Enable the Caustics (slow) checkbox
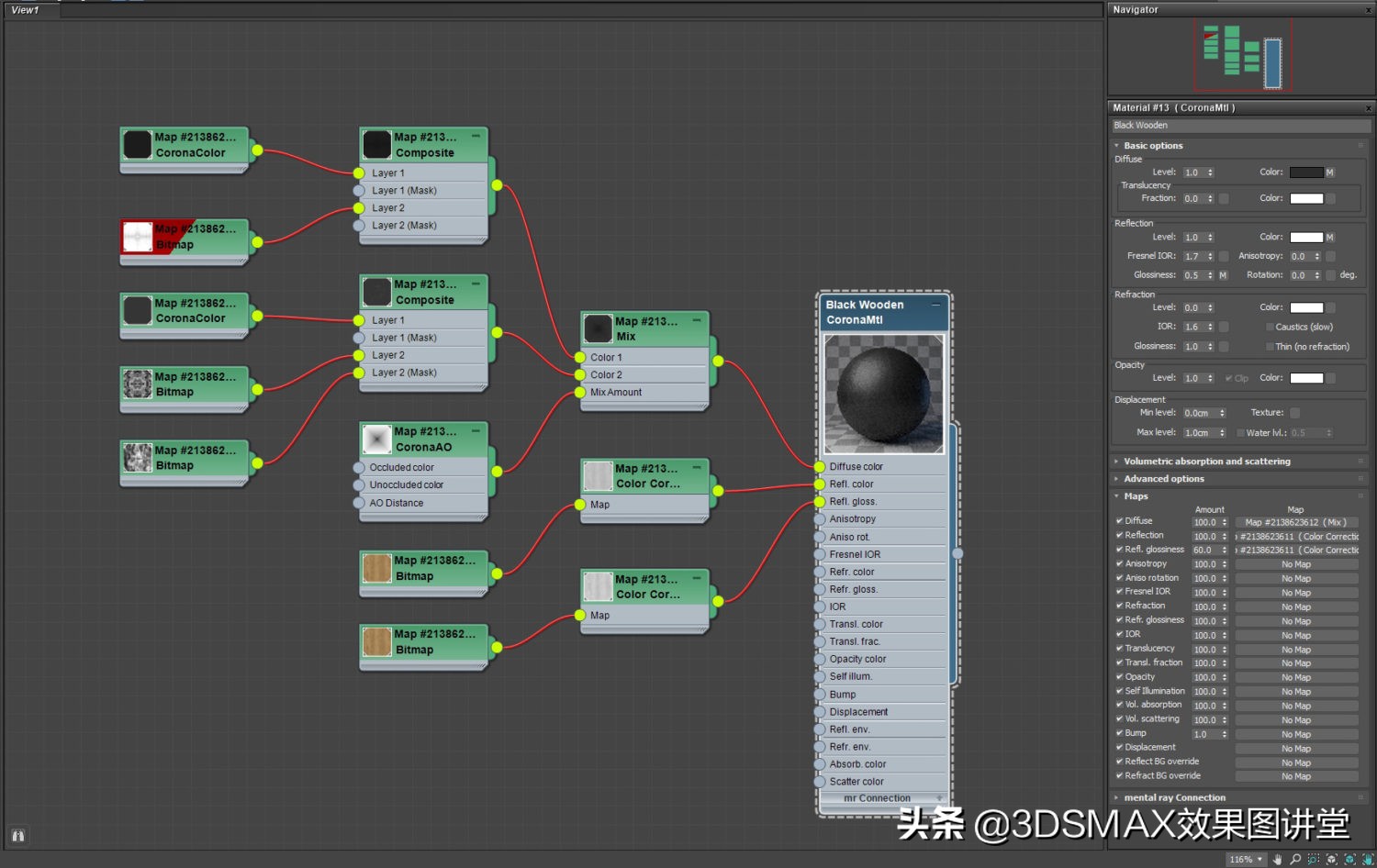The image size is (1377, 868). (x=1270, y=328)
